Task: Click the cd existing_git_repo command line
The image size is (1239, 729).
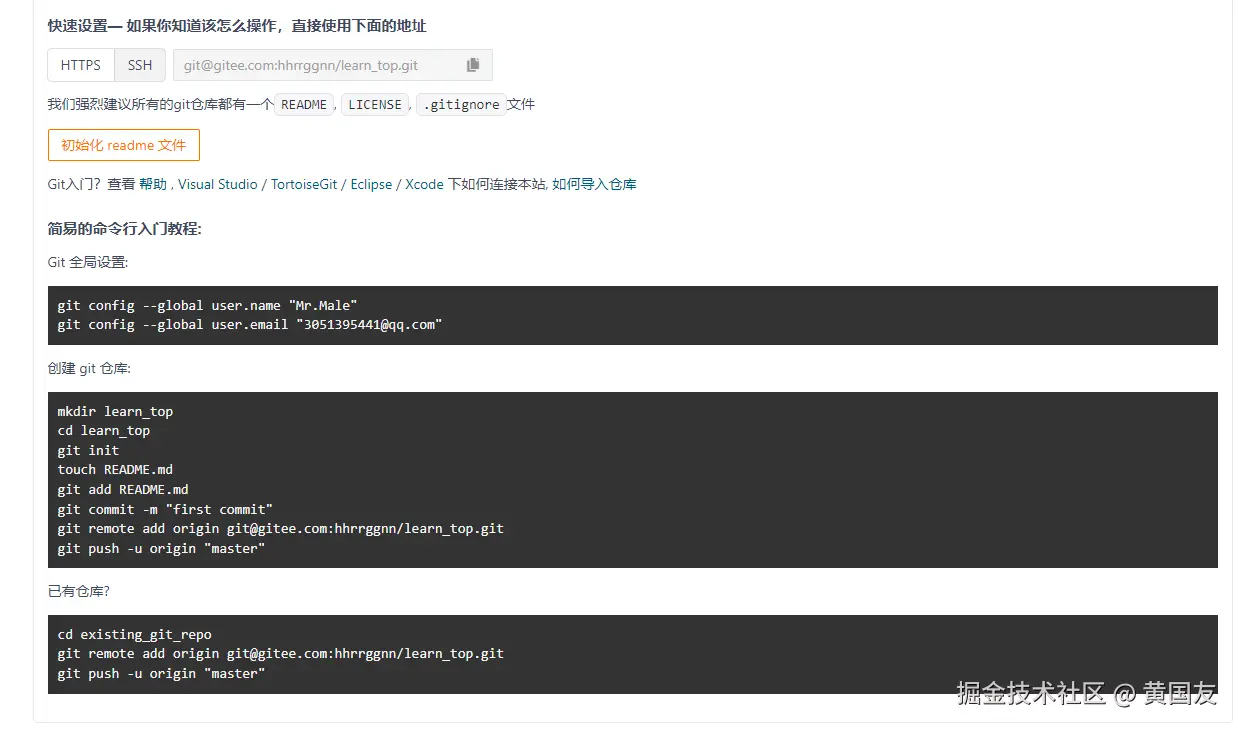Action: click(x=134, y=634)
